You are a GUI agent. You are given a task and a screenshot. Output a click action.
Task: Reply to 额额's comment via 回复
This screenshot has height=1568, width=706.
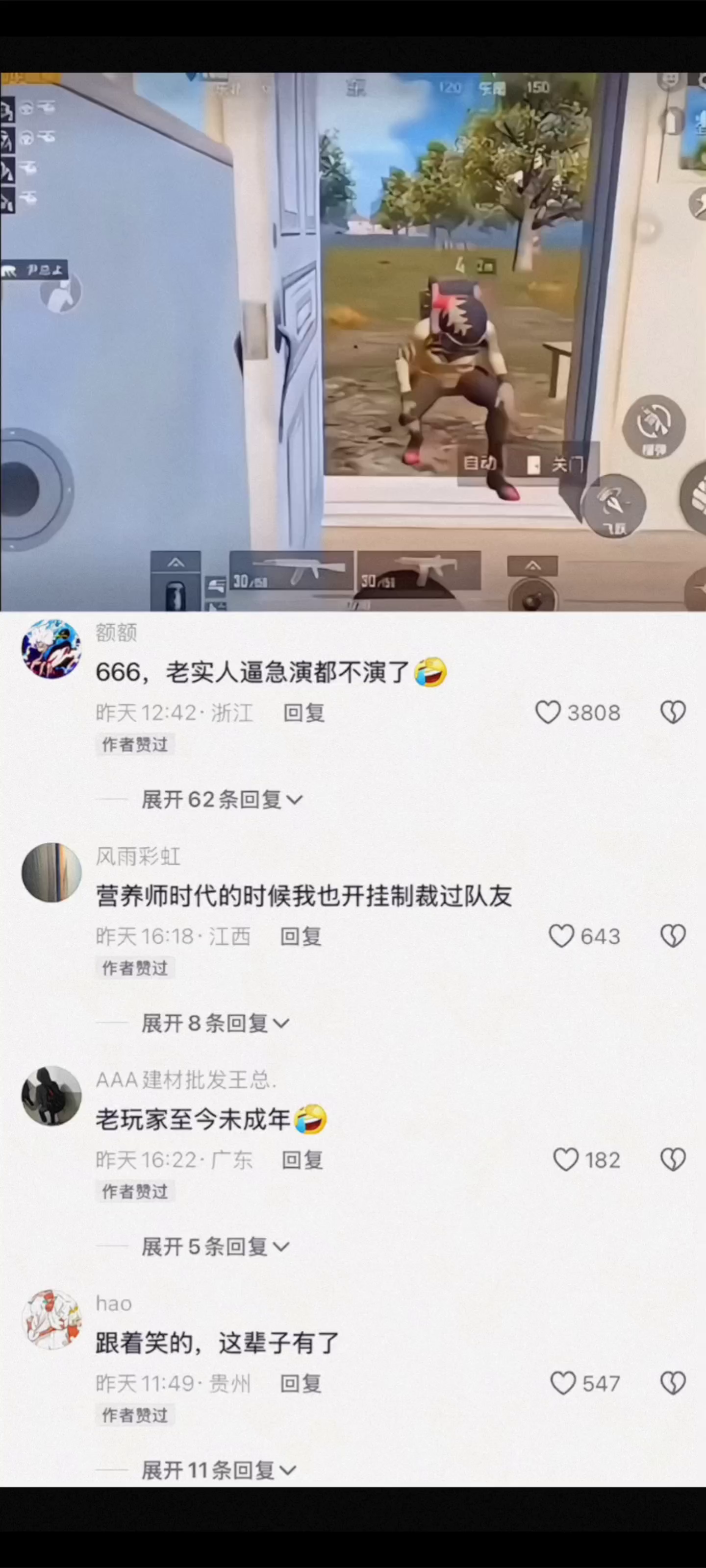304,713
